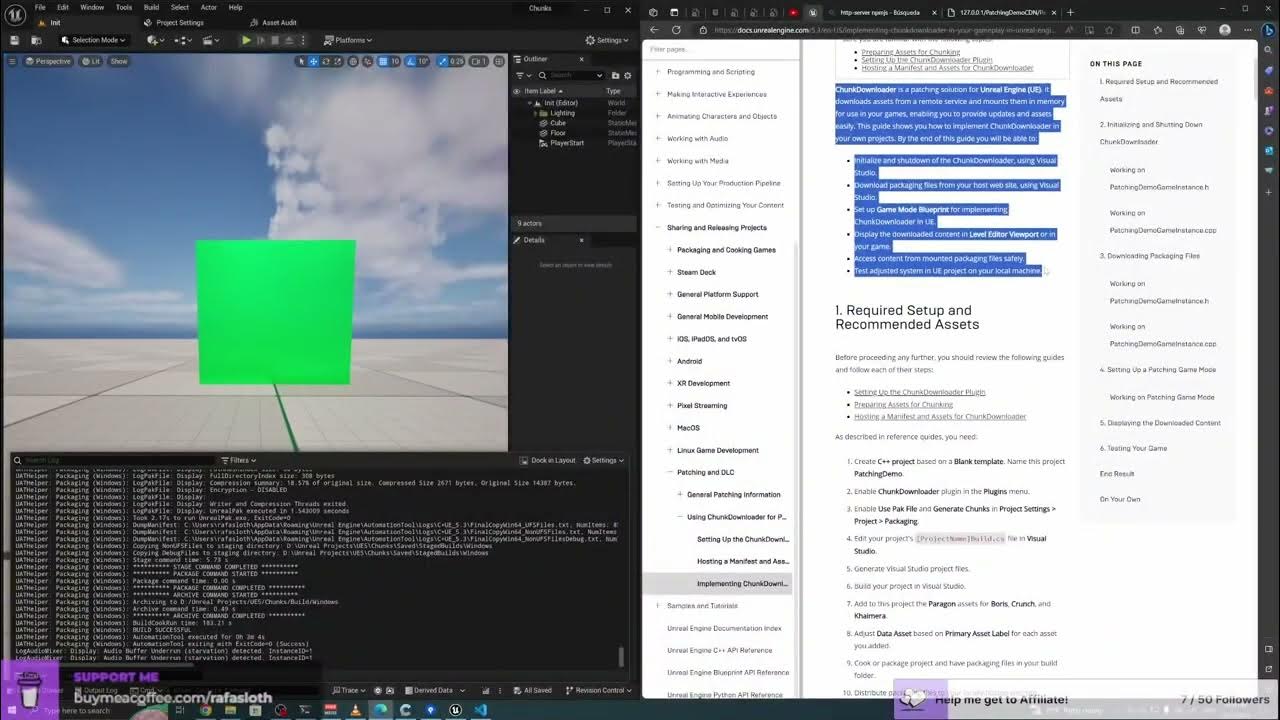Toggle rotation snapping angle icon

point(411,61)
